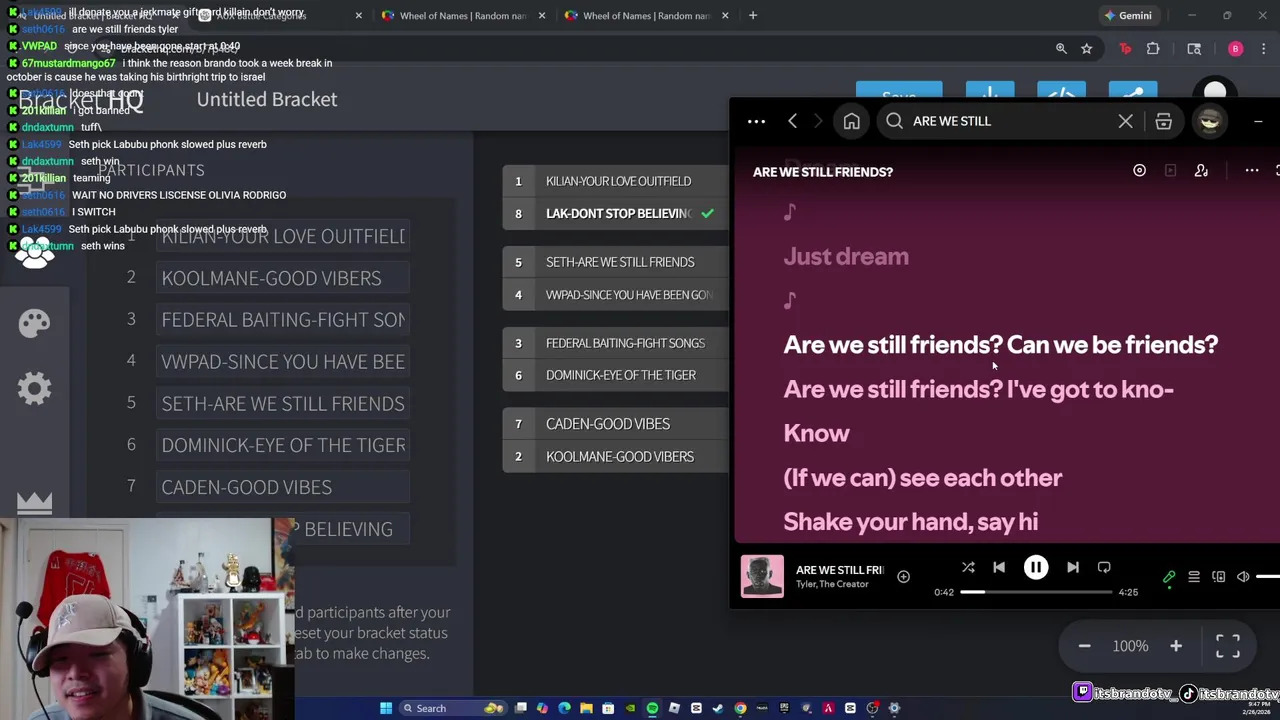Skip to next track in Spotify
Screen dimensions: 1280x720
(x=1072, y=567)
